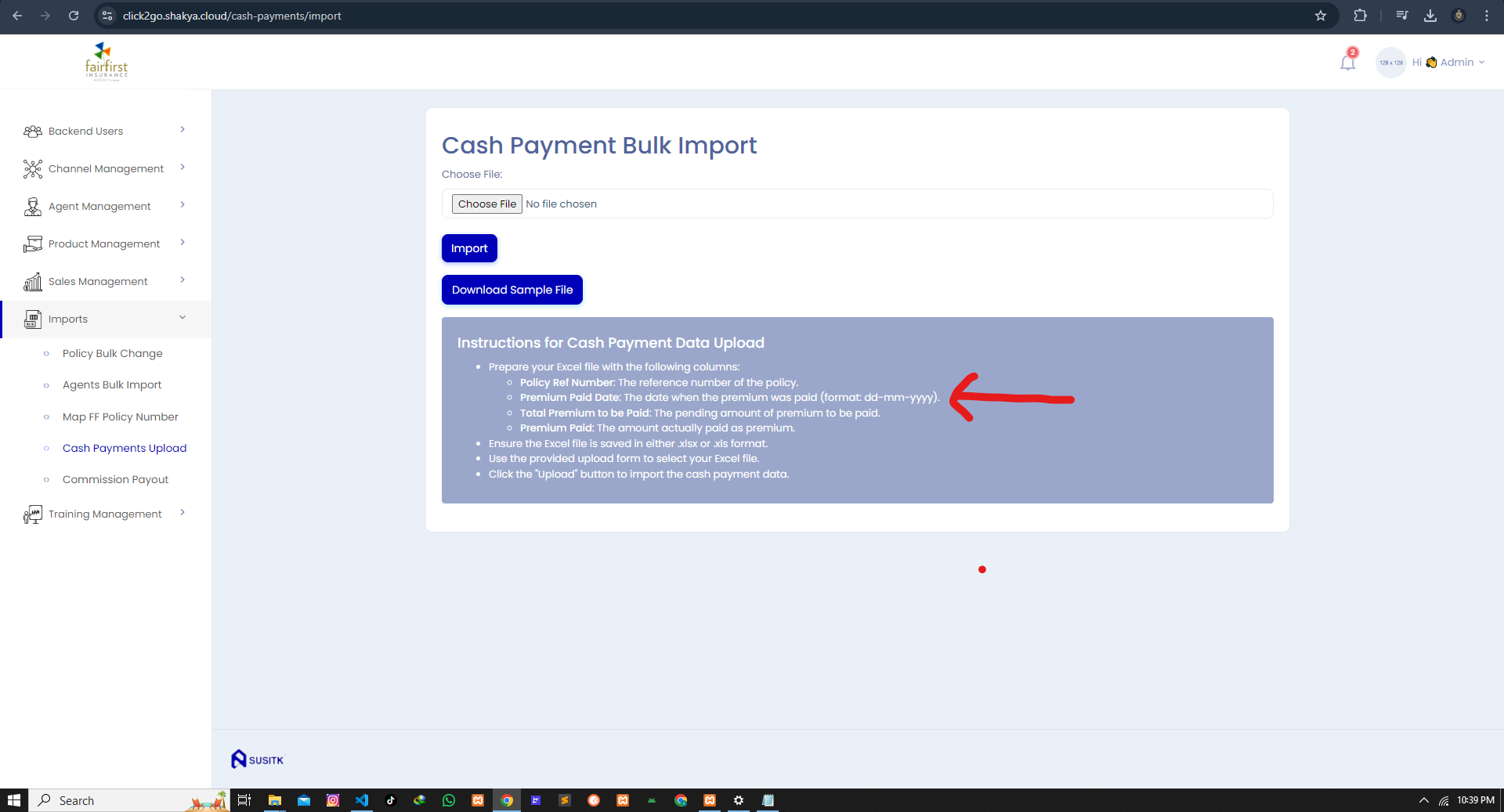Click the Download Sample File button
Screen dimensions: 1504x812
(x=512, y=290)
